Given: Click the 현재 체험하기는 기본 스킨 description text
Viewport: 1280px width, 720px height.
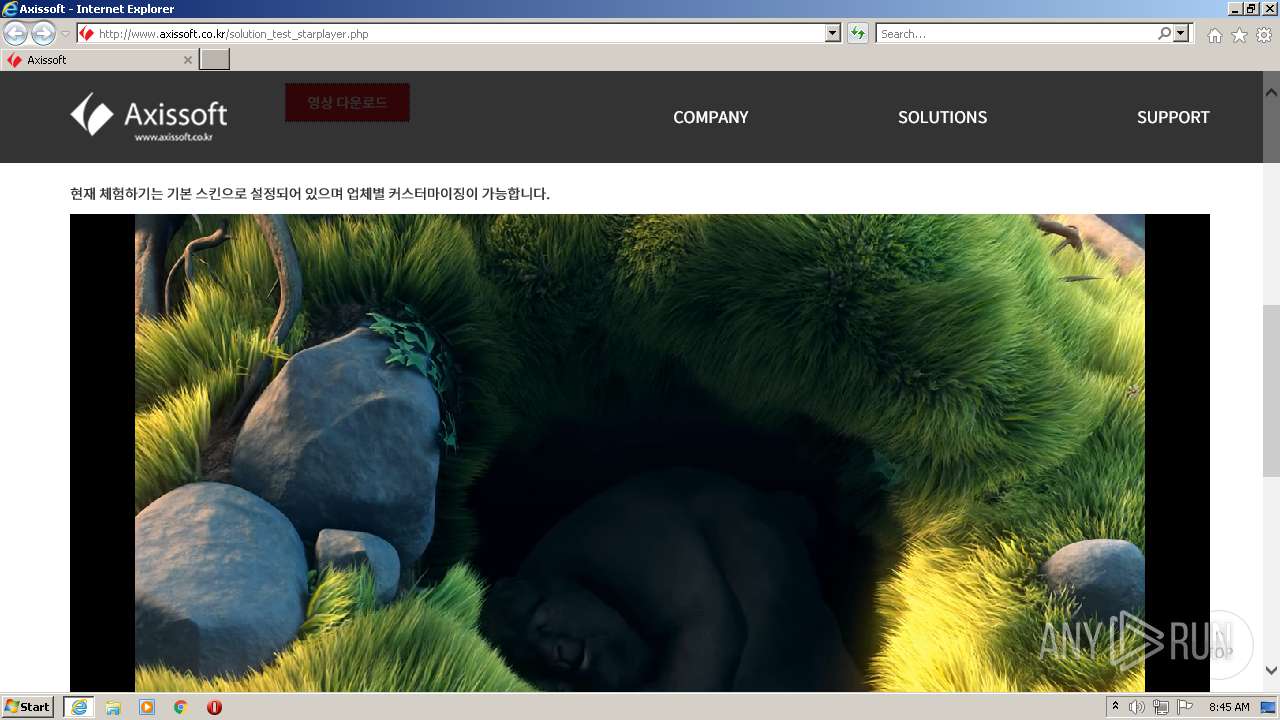Looking at the screenshot, I should 310,193.
